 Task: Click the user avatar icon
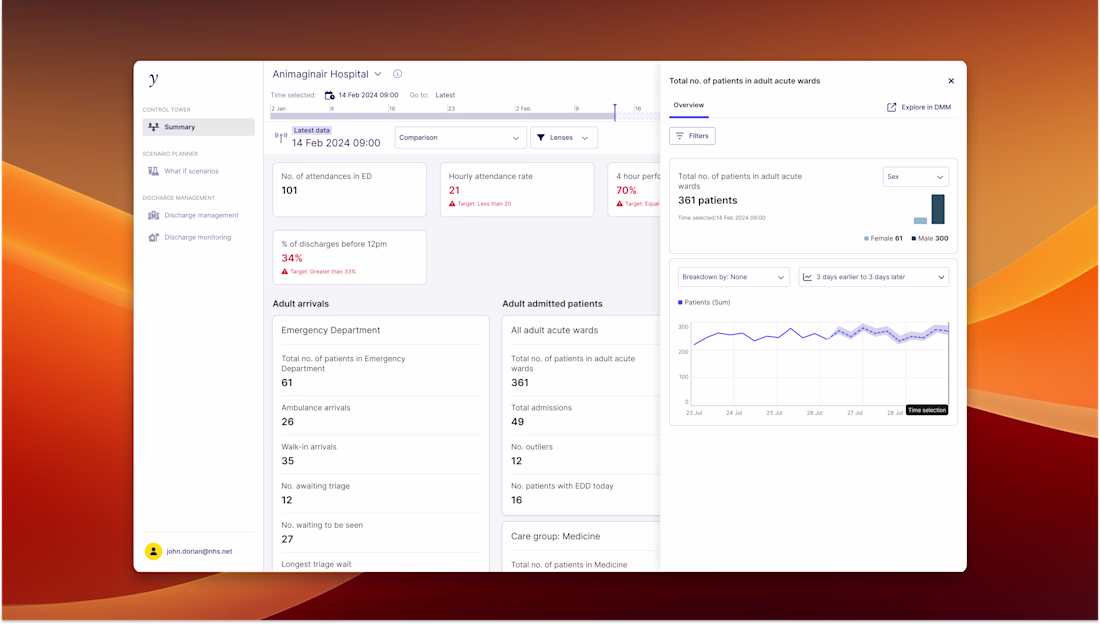(153, 552)
